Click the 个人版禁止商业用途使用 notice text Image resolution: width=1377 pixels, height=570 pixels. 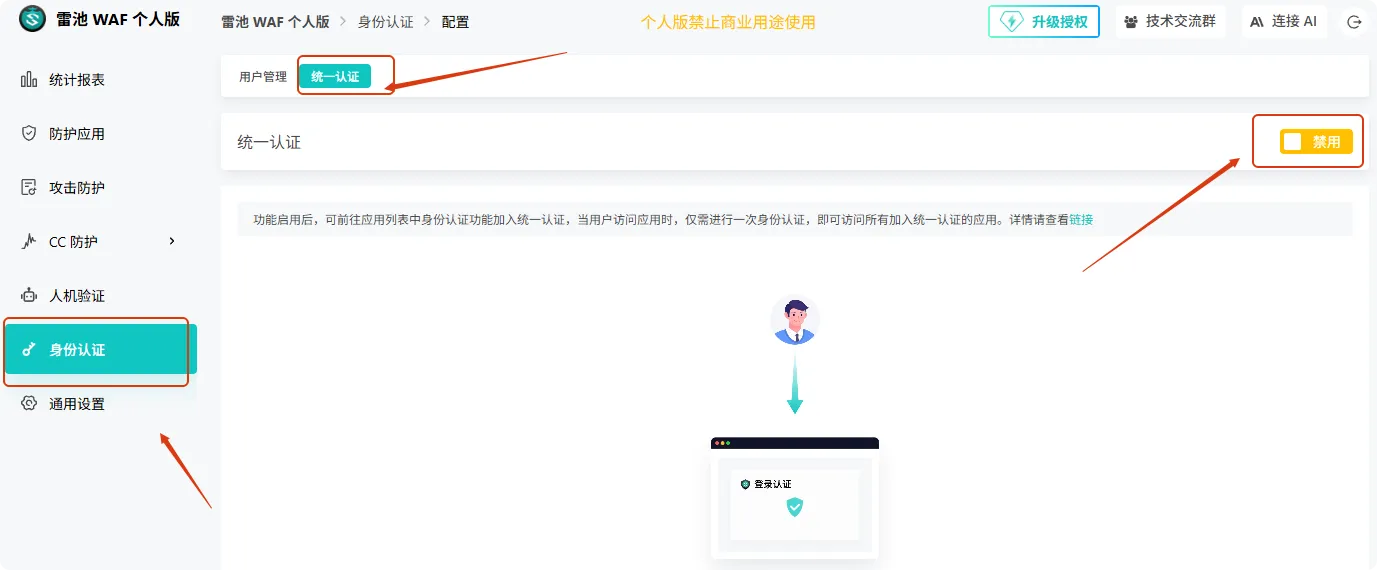pyautogui.click(x=728, y=21)
